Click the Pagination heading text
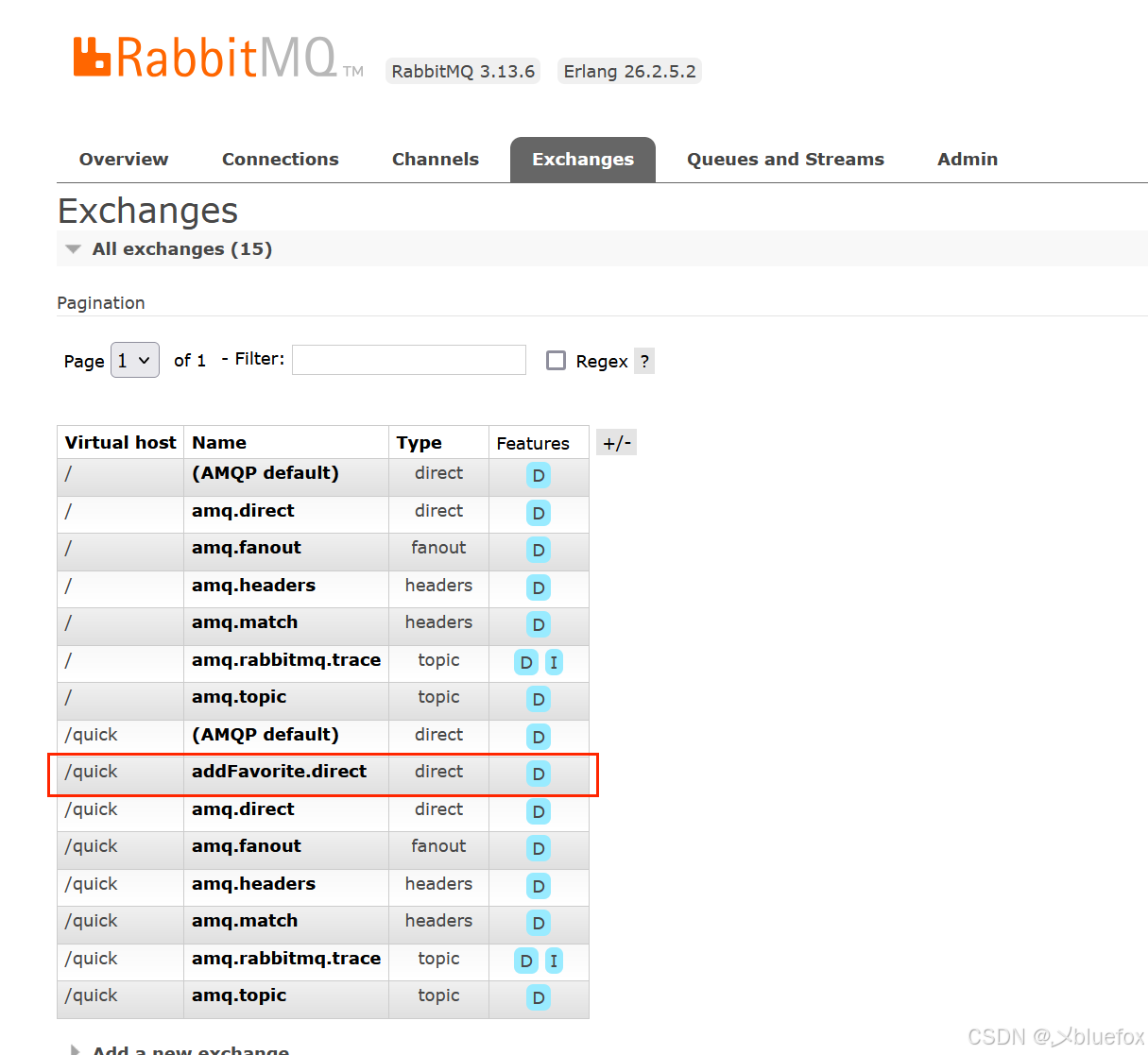This screenshot has width=1148, height=1055. 101,303
